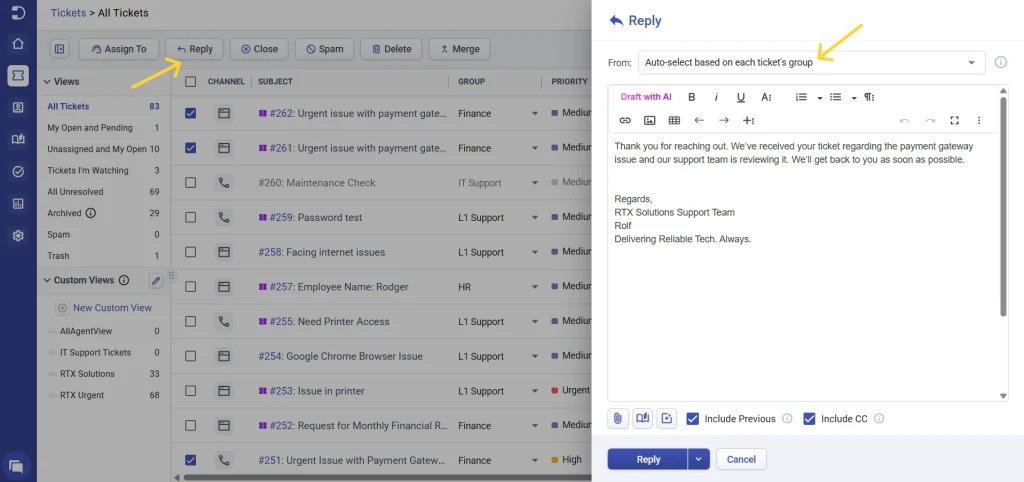Image resolution: width=1024 pixels, height=482 pixels.
Task: Collapse the Views section
Action: 46,81
